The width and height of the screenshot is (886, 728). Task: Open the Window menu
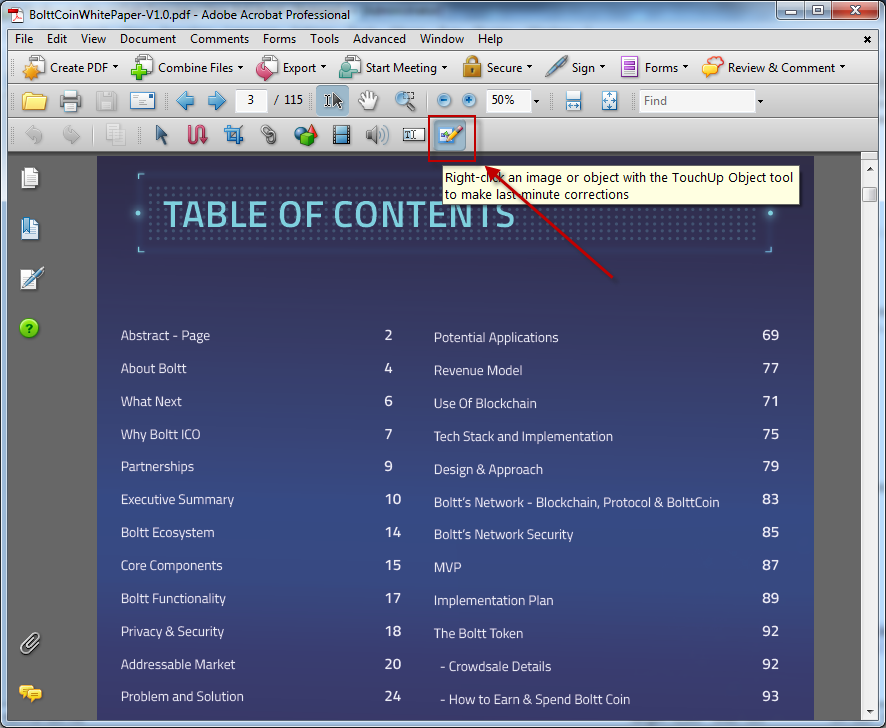442,39
